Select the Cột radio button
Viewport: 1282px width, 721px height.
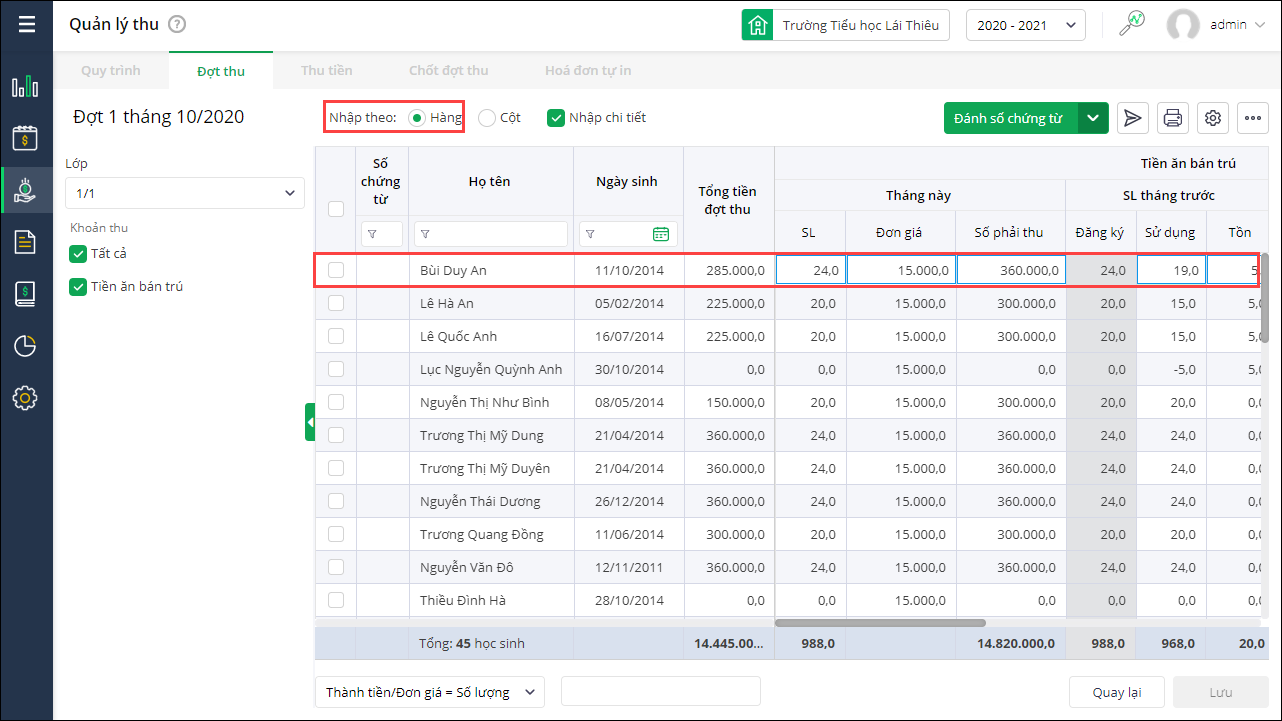(487, 118)
